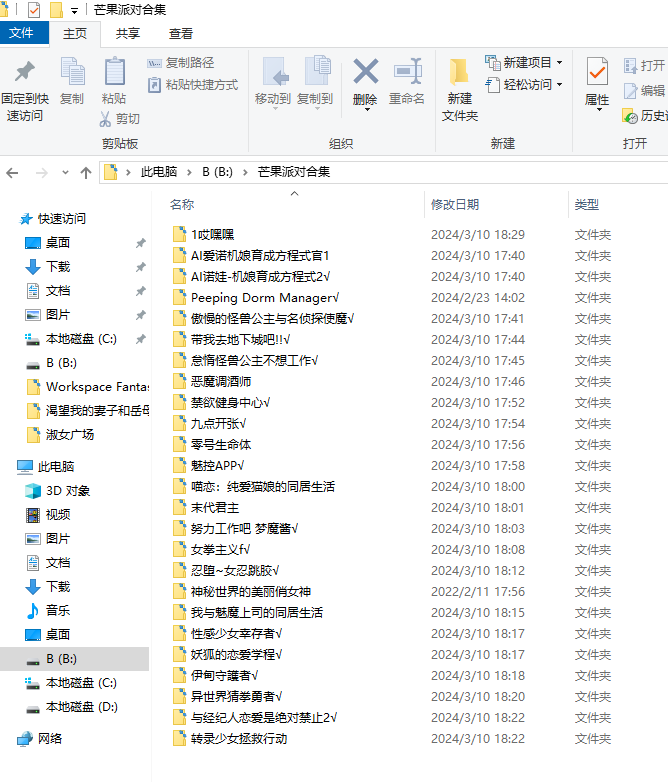This screenshot has width=668, height=782.
Task: Click the Move to icon
Action: (273, 74)
